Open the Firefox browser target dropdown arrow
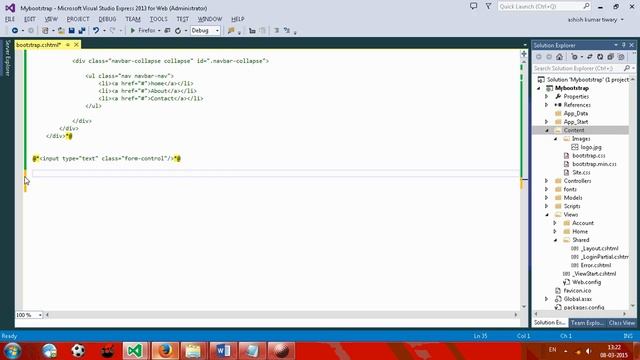640x360 pixels. [x=159, y=31]
